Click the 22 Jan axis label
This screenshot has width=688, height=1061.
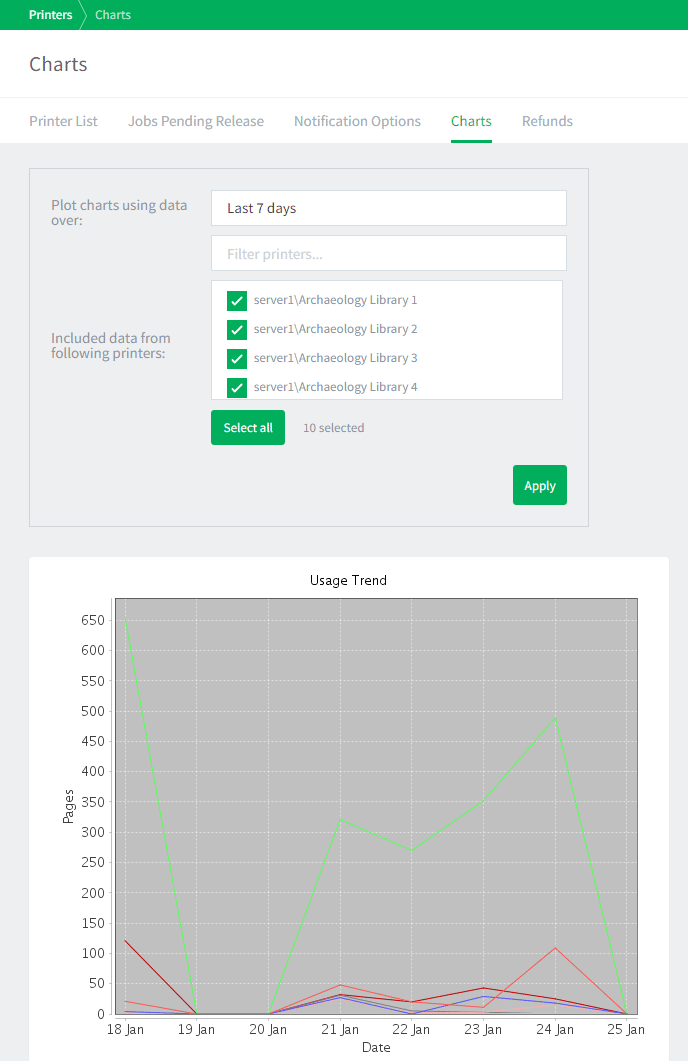coord(411,1029)
